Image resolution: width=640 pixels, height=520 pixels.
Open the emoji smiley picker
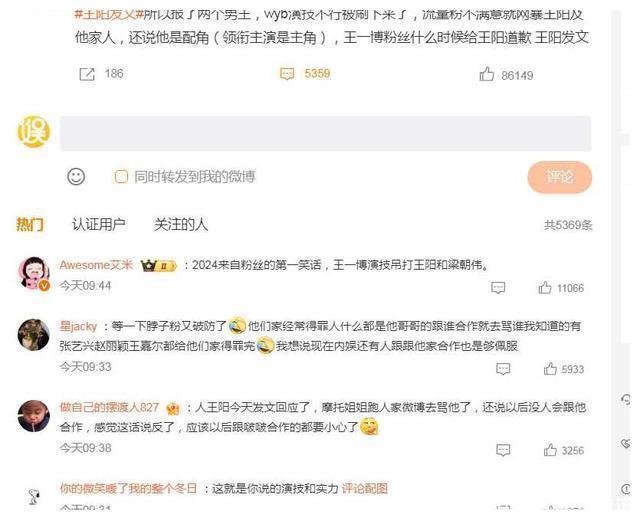pyautogui.click(x=76, y=177)
